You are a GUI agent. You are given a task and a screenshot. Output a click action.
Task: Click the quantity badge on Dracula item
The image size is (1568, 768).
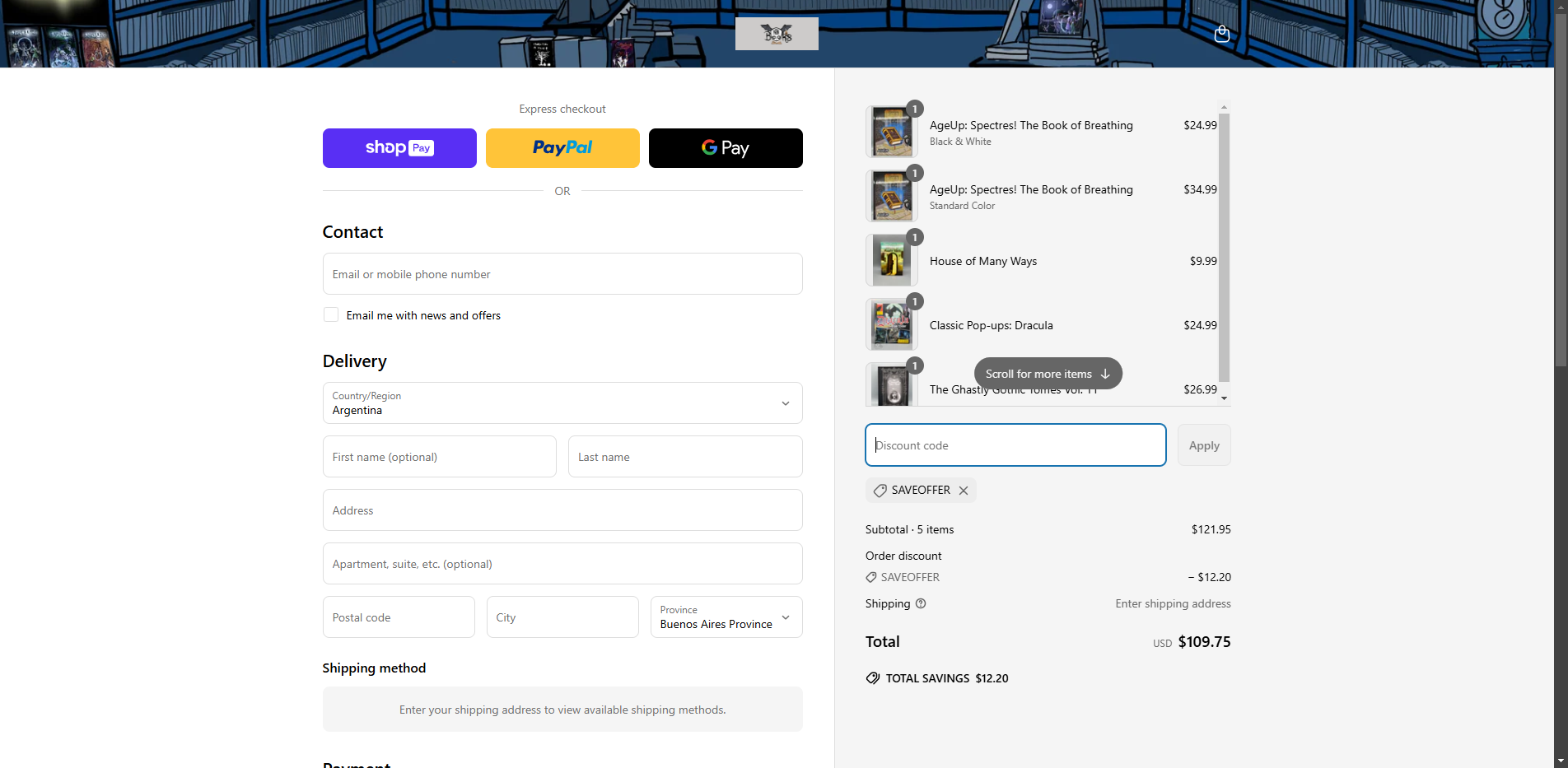coord(914,301)
